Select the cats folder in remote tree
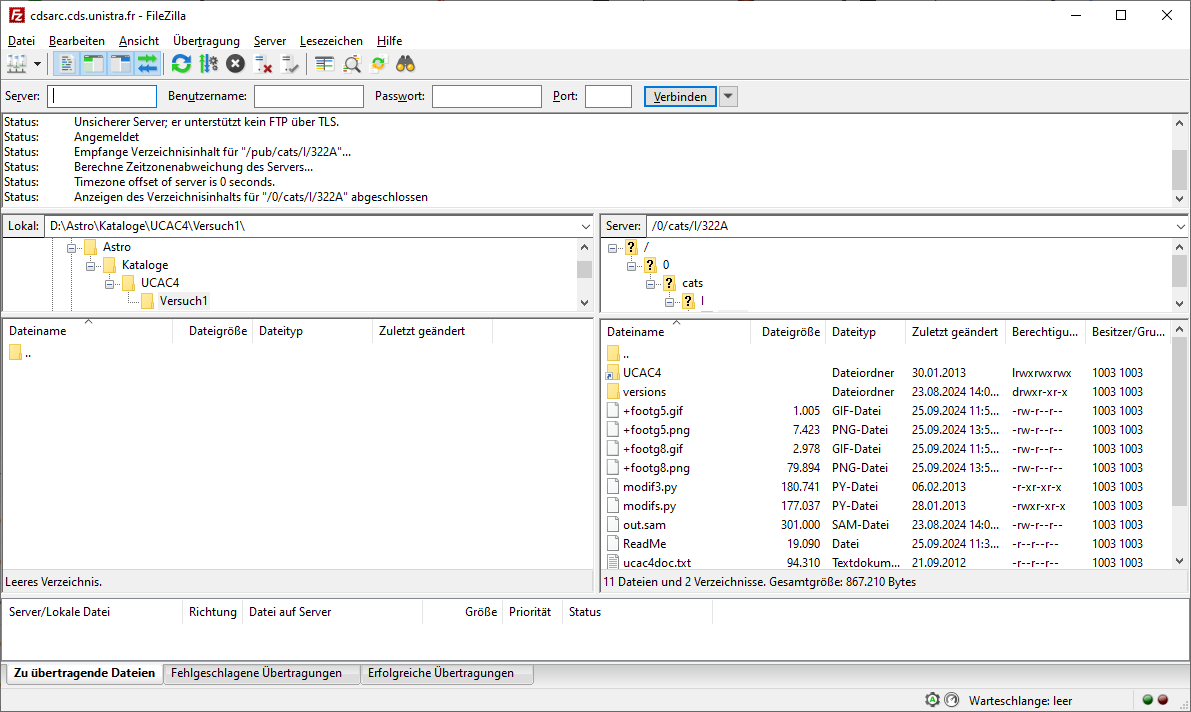Screen dimensions: 1191x712 click(x=692, y=283)
